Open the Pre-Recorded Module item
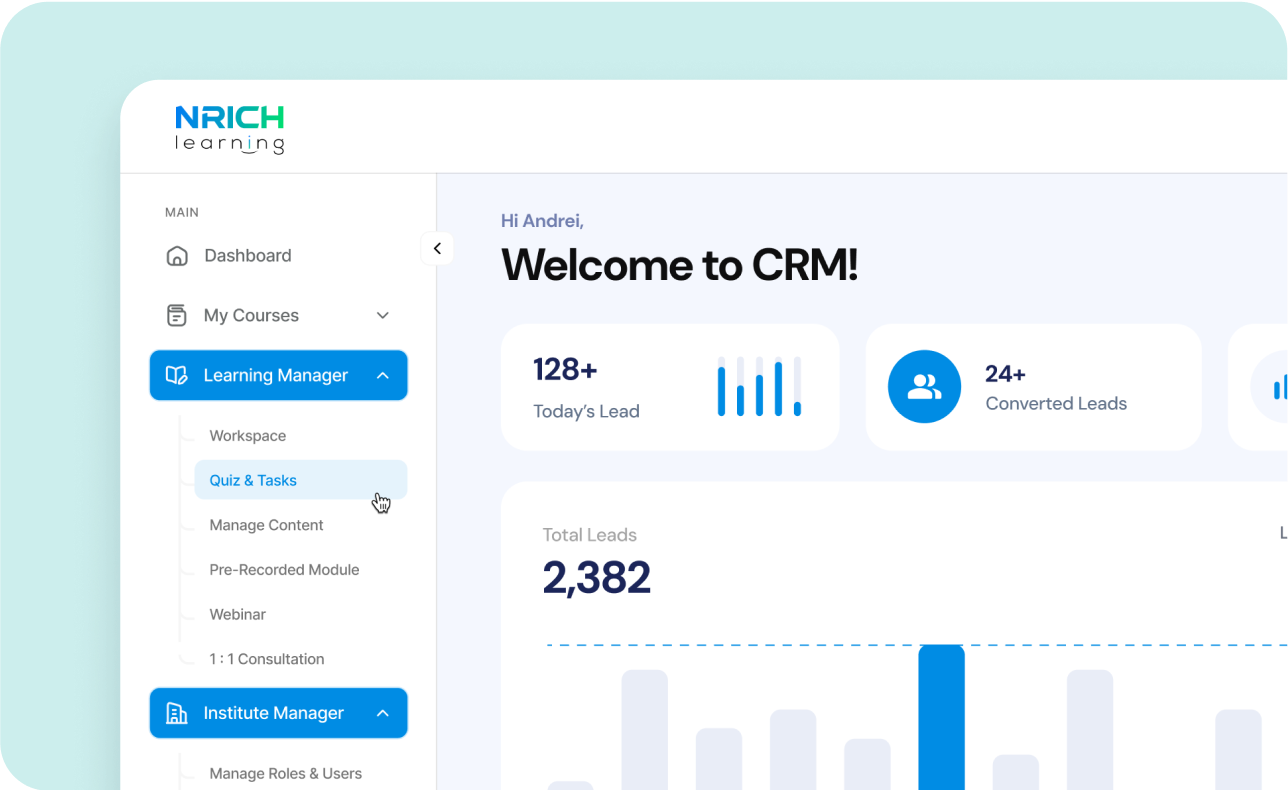Screen dimensions: 1288x790 click(284, 570)
